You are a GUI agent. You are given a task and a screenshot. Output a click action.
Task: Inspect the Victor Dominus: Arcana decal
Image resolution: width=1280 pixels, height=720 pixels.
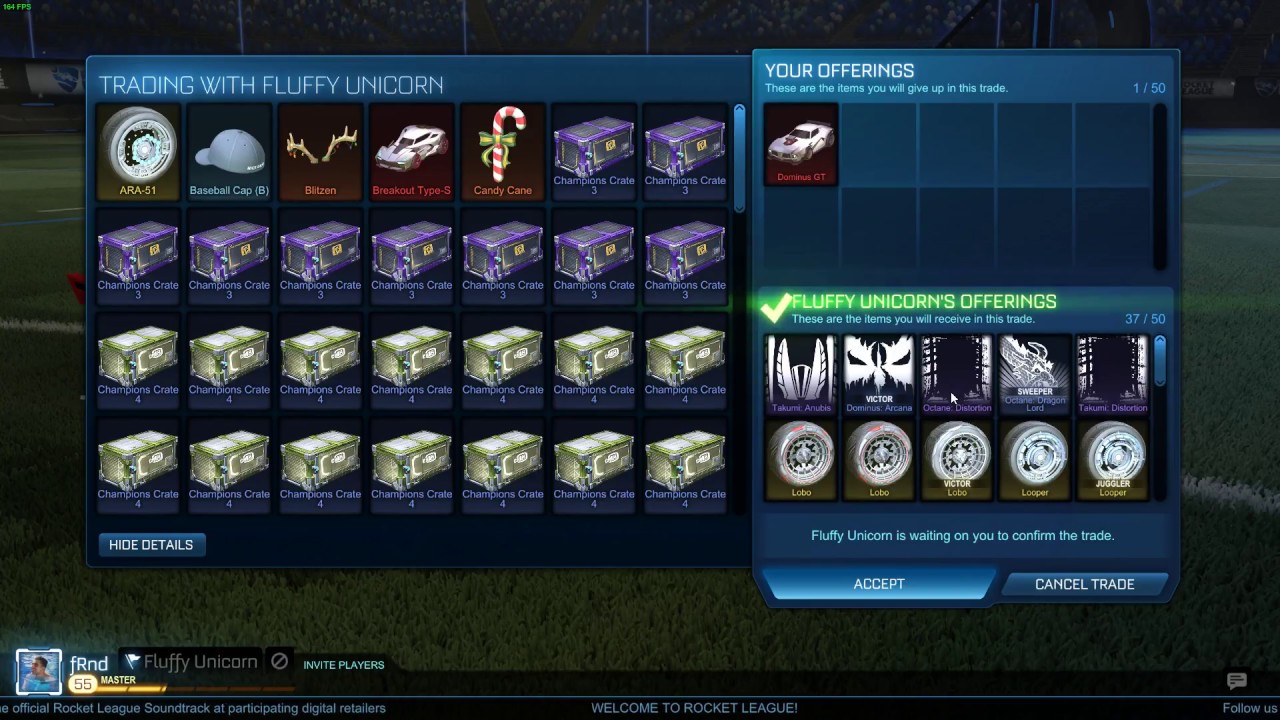pyautogui.click(x=879, y=375)
